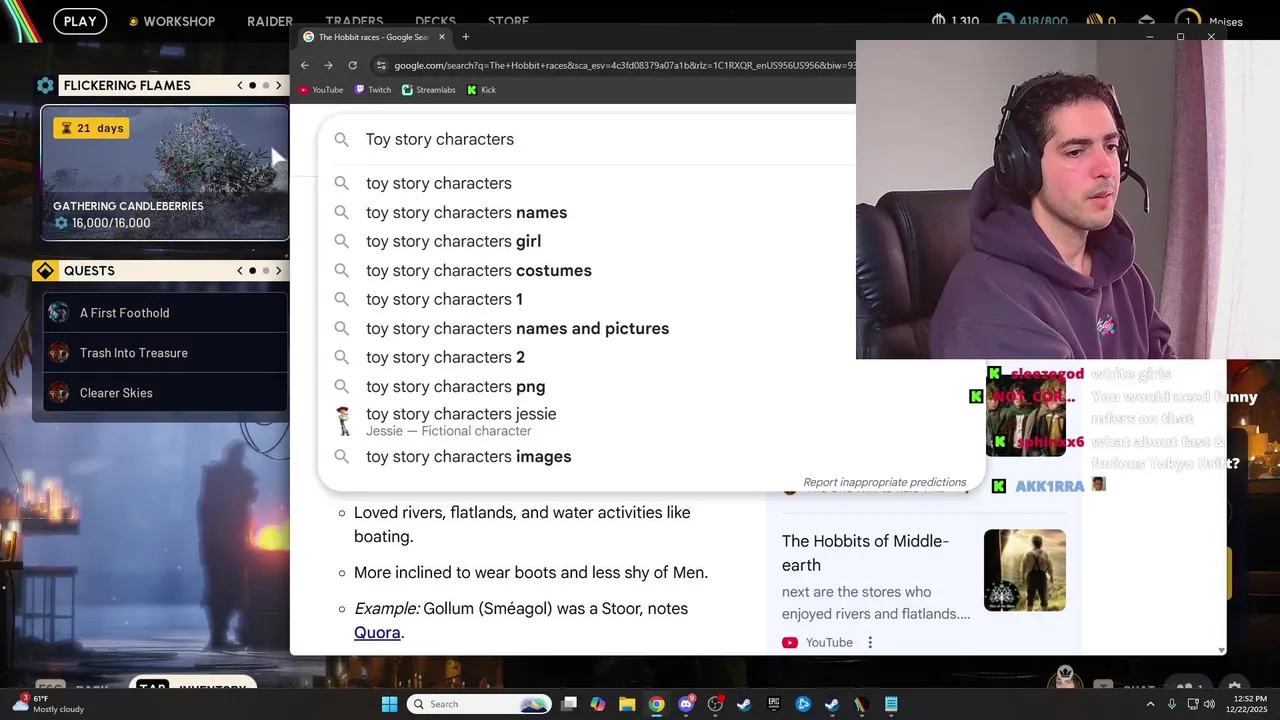Open the WORKSHOP game tab
Image resolution: width=1280 pixels, height=720 pixels.
pos(172,21)
